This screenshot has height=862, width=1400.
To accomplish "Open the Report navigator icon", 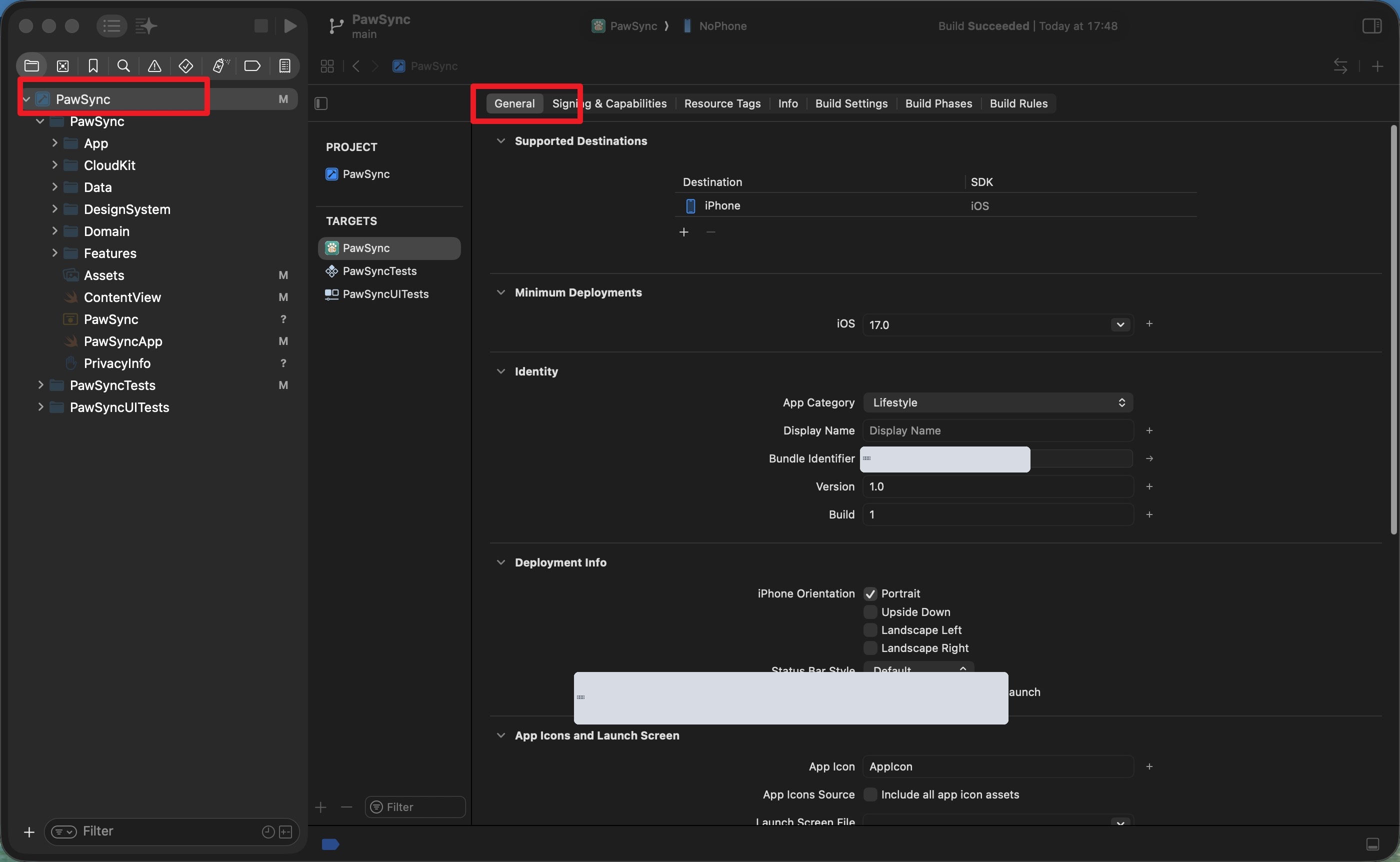I will 285,66.
